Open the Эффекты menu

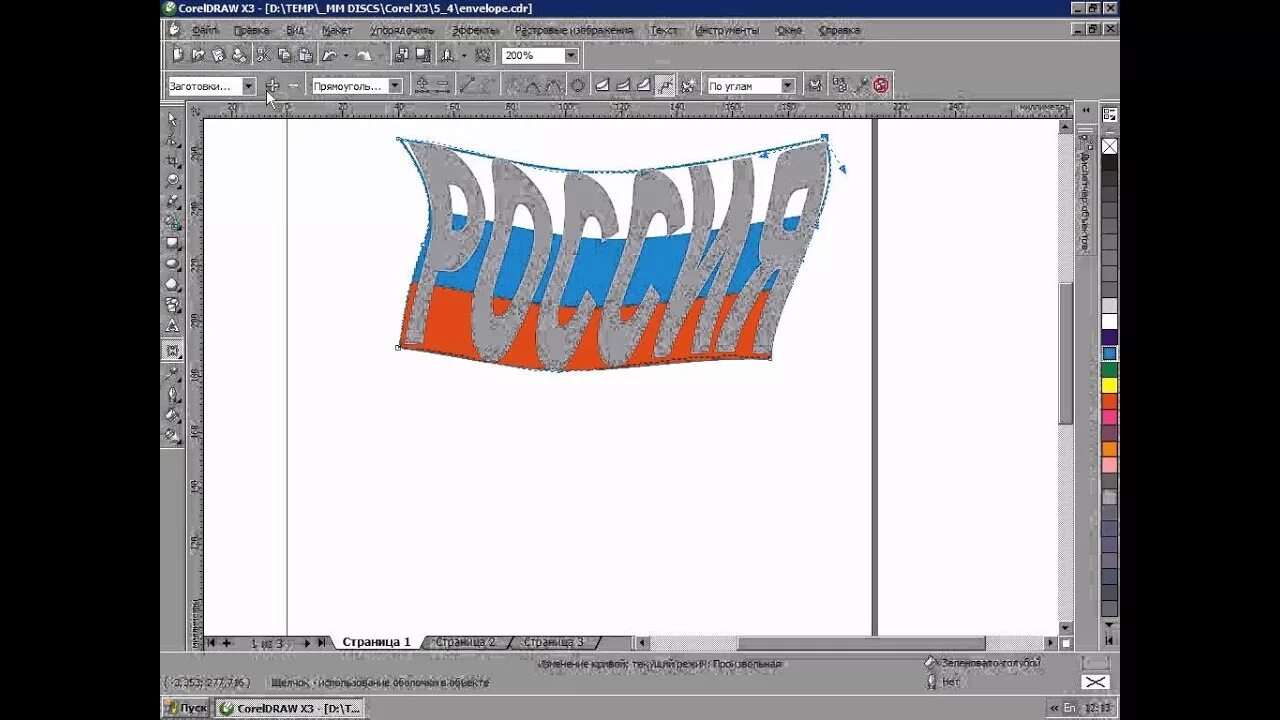pyautogui.click(x=476, y=31)
